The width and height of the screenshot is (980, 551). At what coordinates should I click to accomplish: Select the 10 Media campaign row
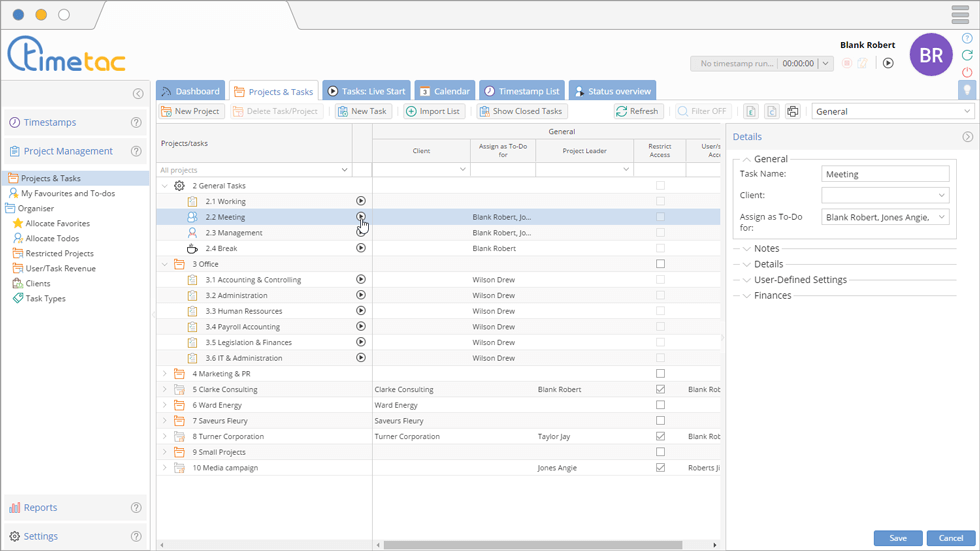click(x=438, y=468)
